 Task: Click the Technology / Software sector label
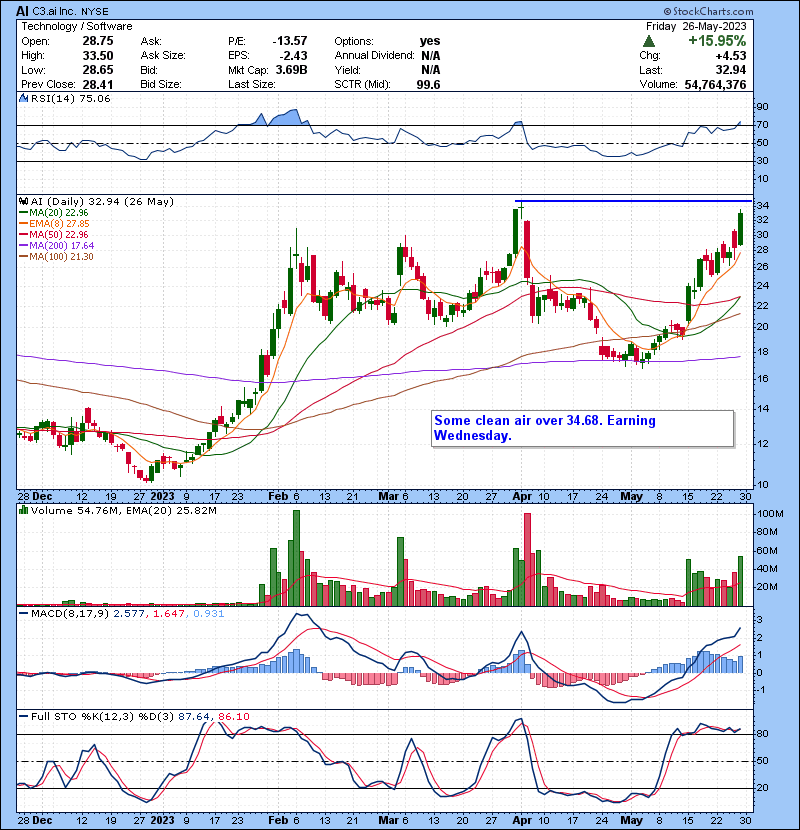77,26
